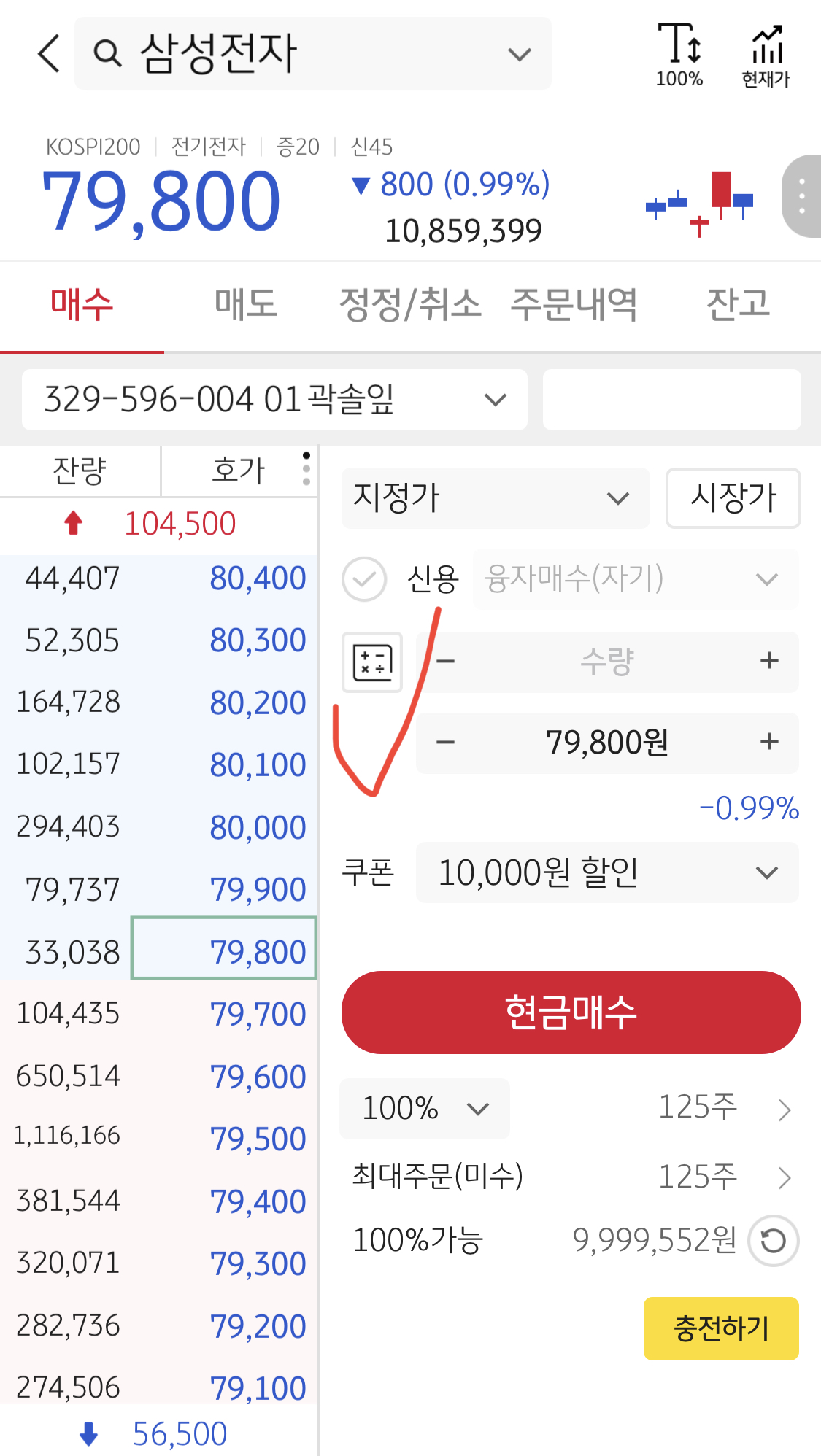
Task: Switch to the 매도 tab
Action: 246,305
